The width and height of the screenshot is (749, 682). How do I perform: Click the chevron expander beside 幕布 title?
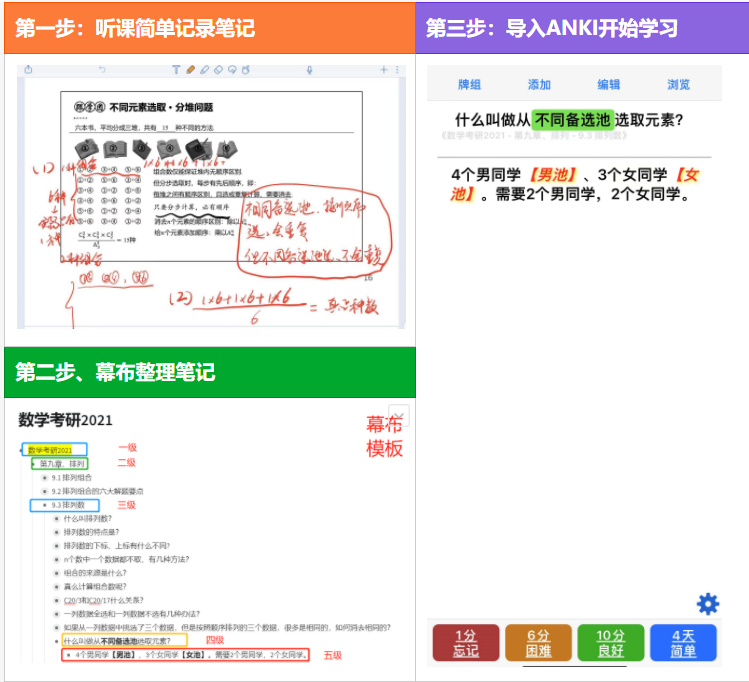click(399, 415)
